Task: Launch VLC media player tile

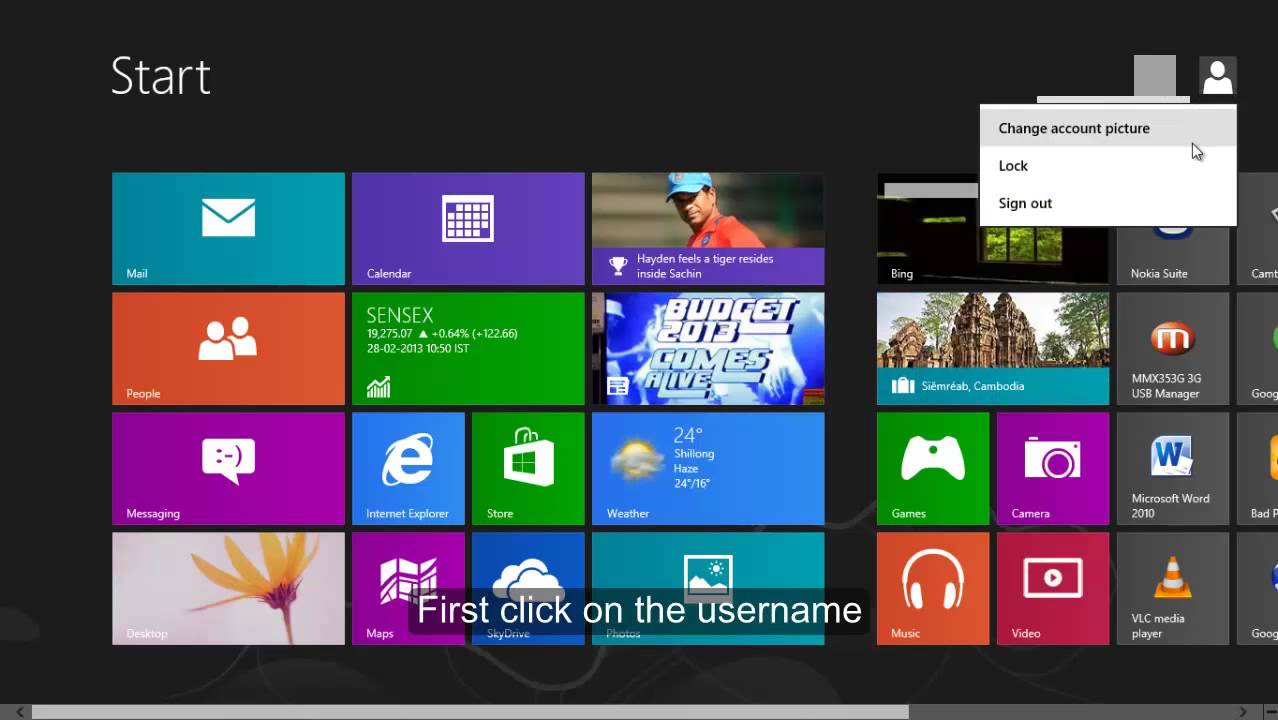Action: pyautogui.click(x=1173, y=589)
